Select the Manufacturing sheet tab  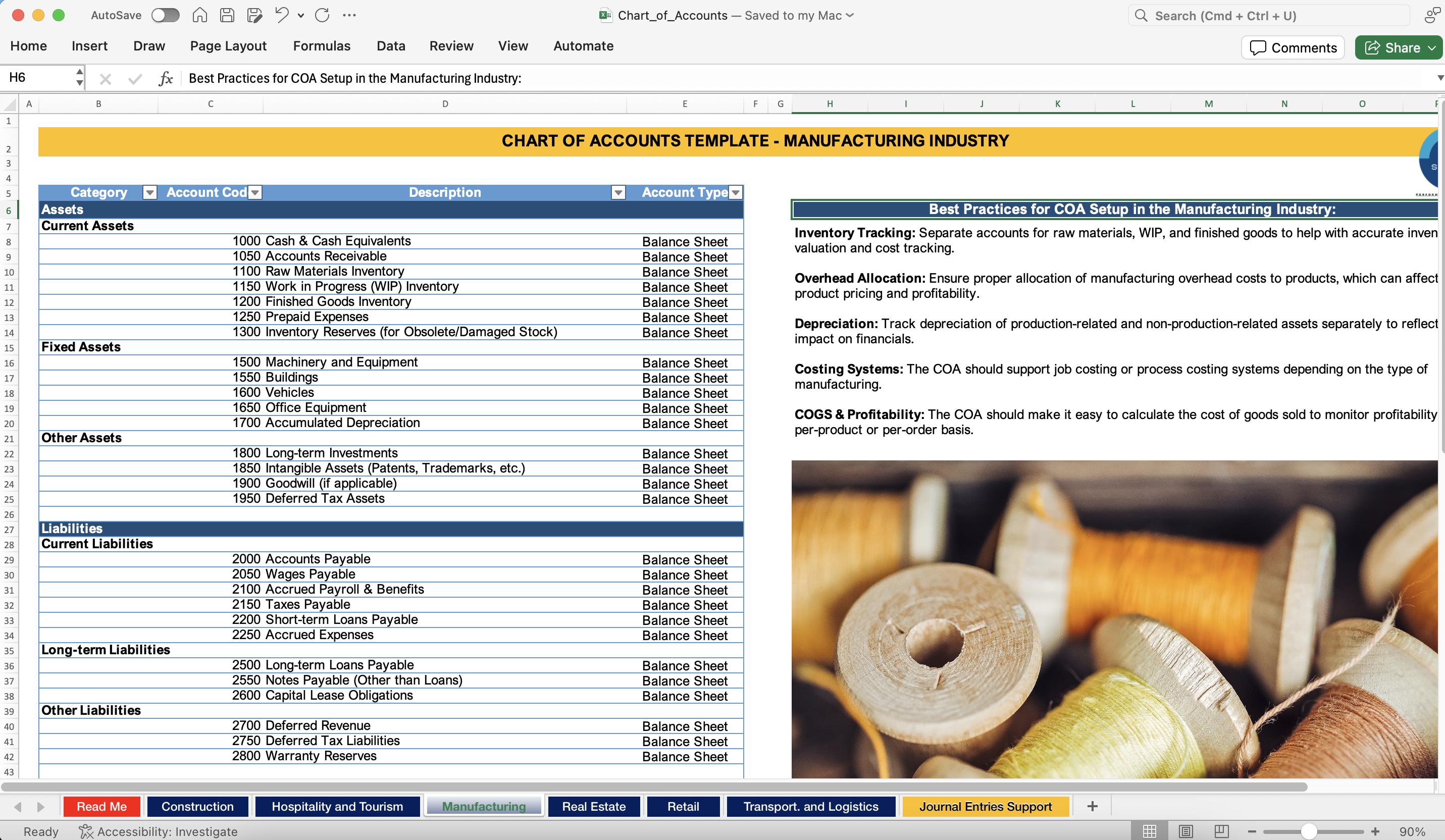pos(483,806)
